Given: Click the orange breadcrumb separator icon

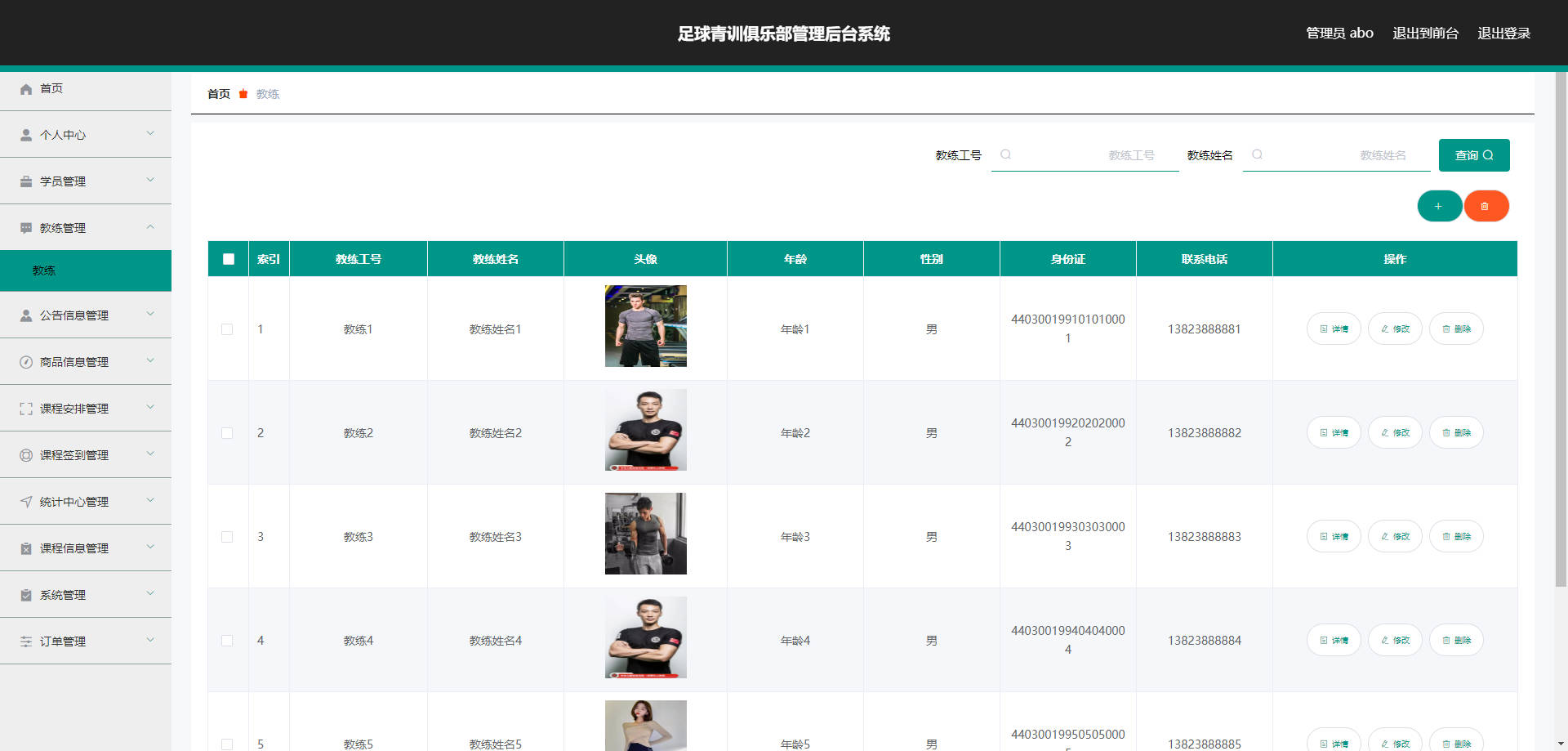Looking at the screenshot, I should click(x=243, y=94).
